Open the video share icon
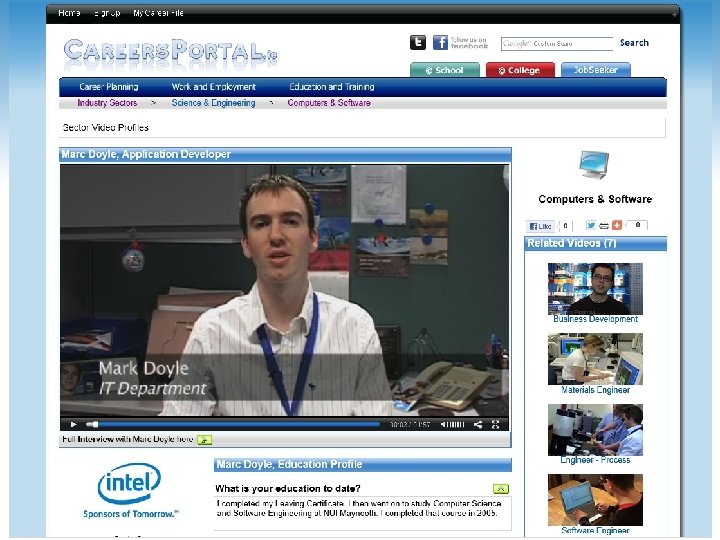The image size is (720, 540). 478,425
